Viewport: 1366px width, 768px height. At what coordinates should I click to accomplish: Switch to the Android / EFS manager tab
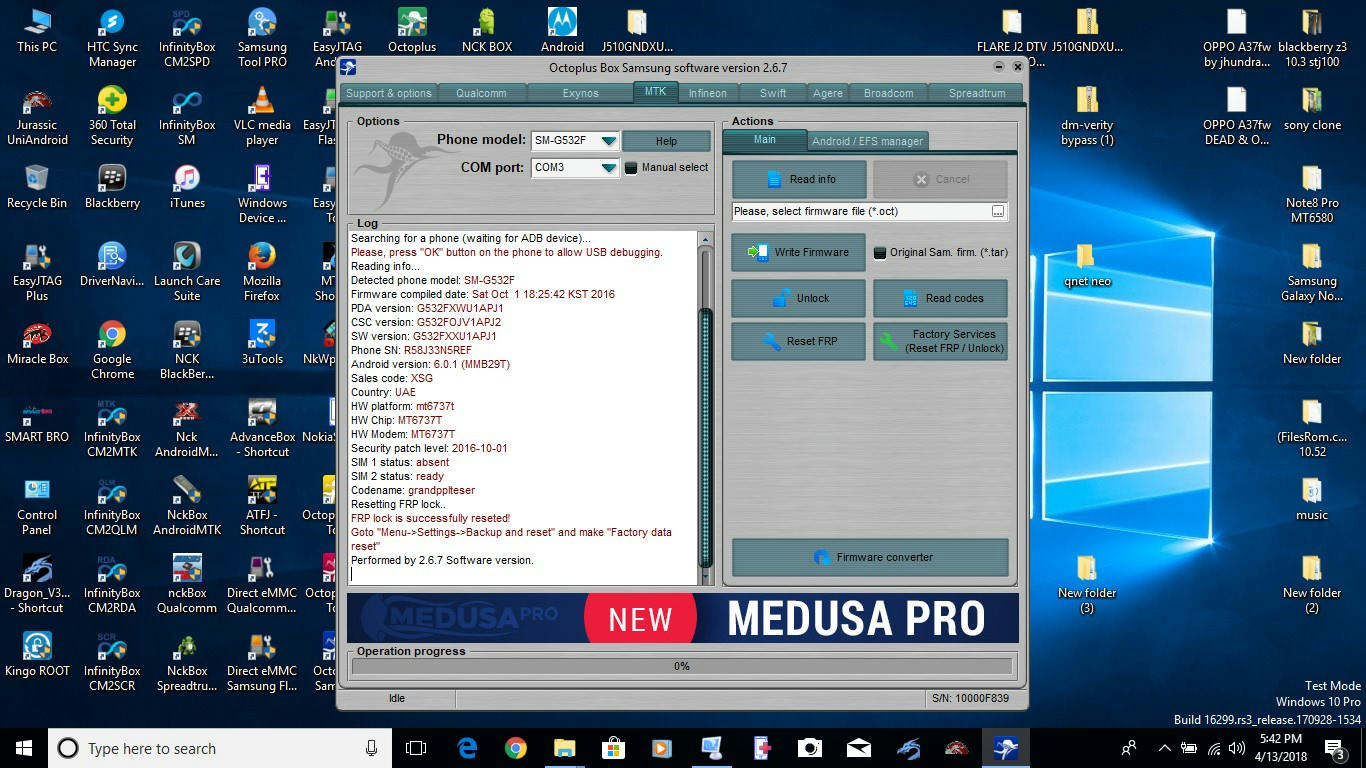867,141
